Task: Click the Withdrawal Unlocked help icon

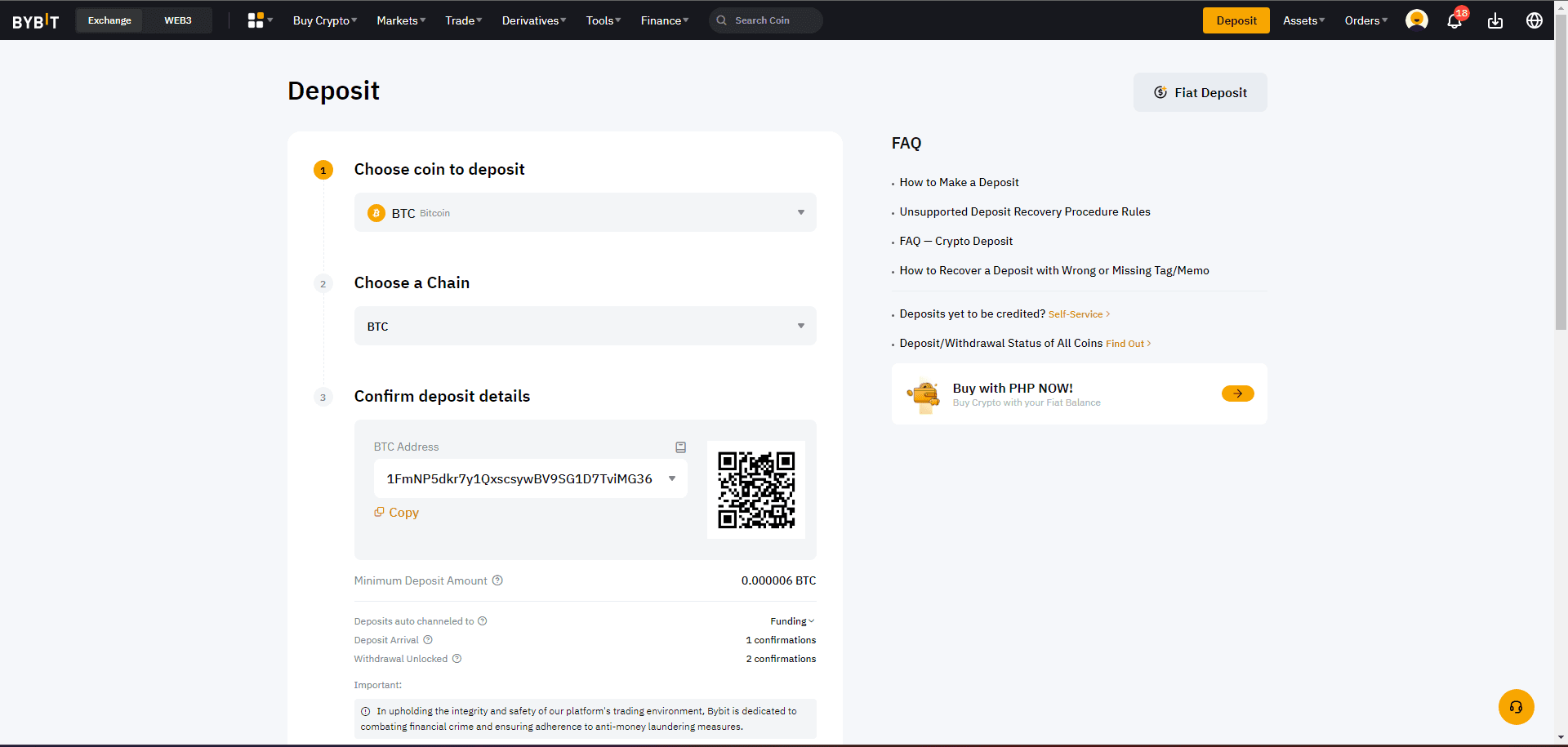Action: (457, 659)
